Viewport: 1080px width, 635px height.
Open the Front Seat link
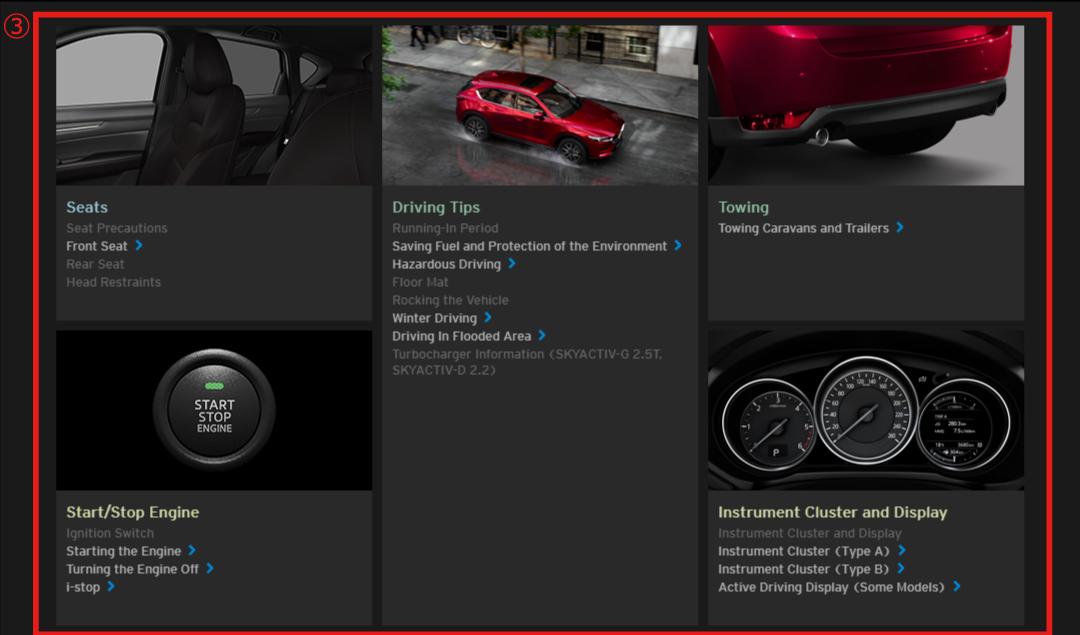97,246
